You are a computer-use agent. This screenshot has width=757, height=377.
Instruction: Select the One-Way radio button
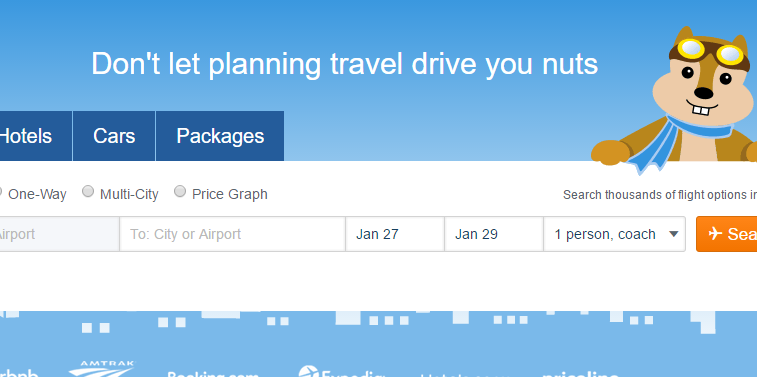[1, 192]
